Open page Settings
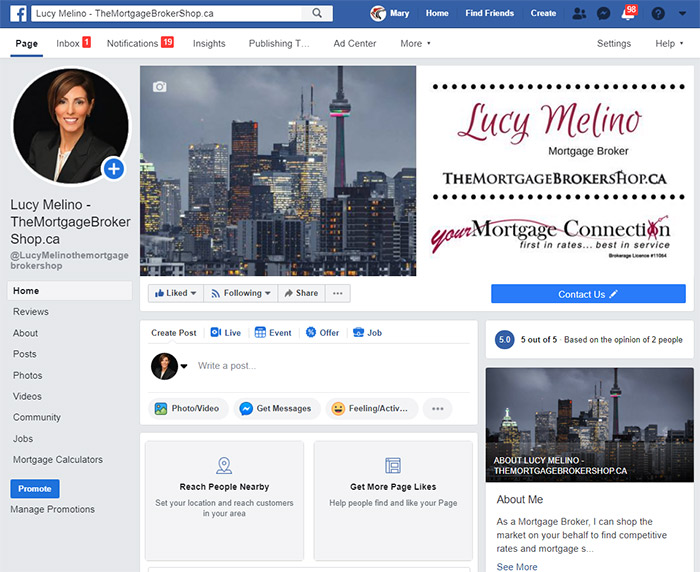Image resolution: width=700 pixels, height=572 pixels. [614, 44]
